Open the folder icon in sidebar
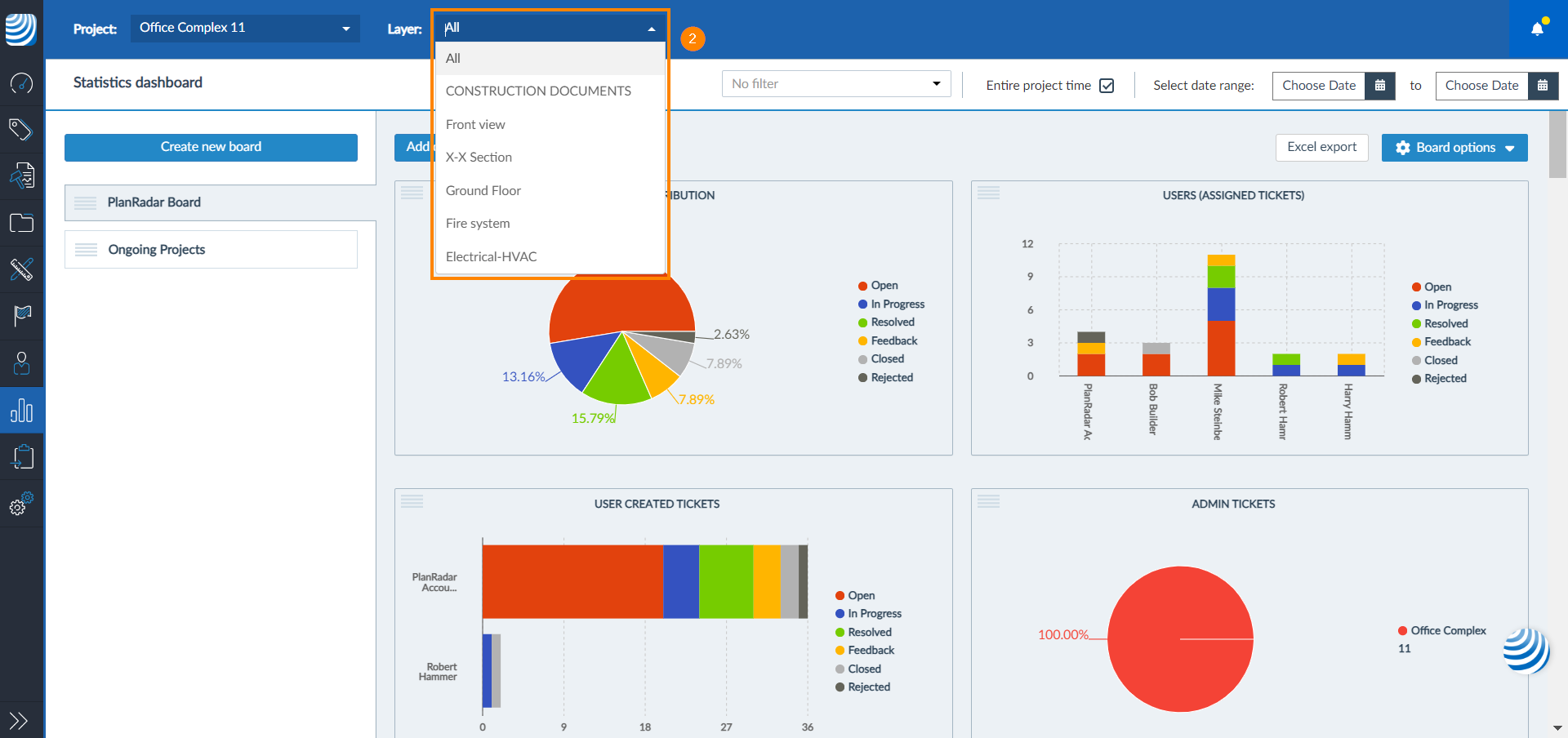 (x=21, y=223)
